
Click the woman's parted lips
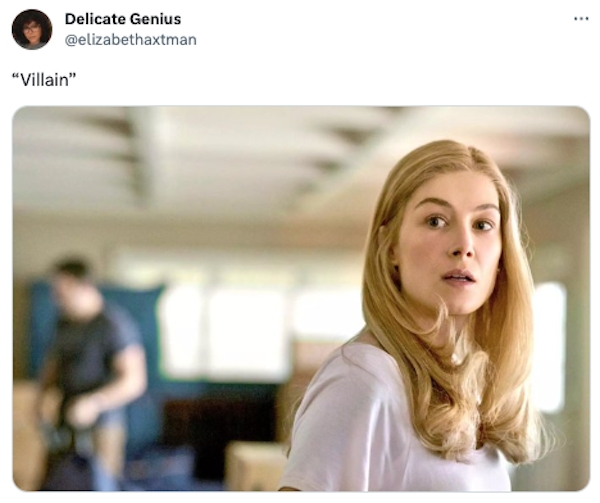pyautogui.click(x=458, y=277)
